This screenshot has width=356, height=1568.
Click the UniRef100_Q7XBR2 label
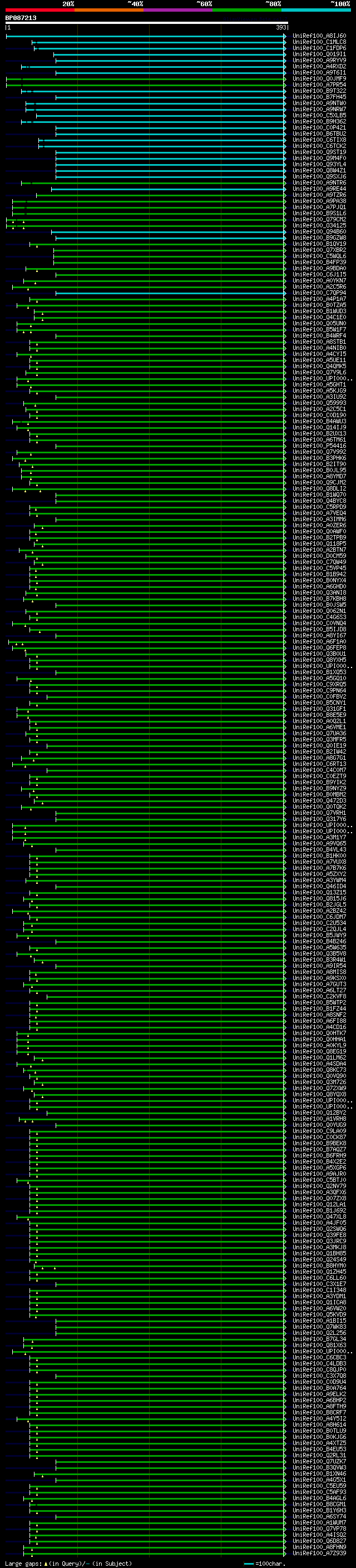319,250
